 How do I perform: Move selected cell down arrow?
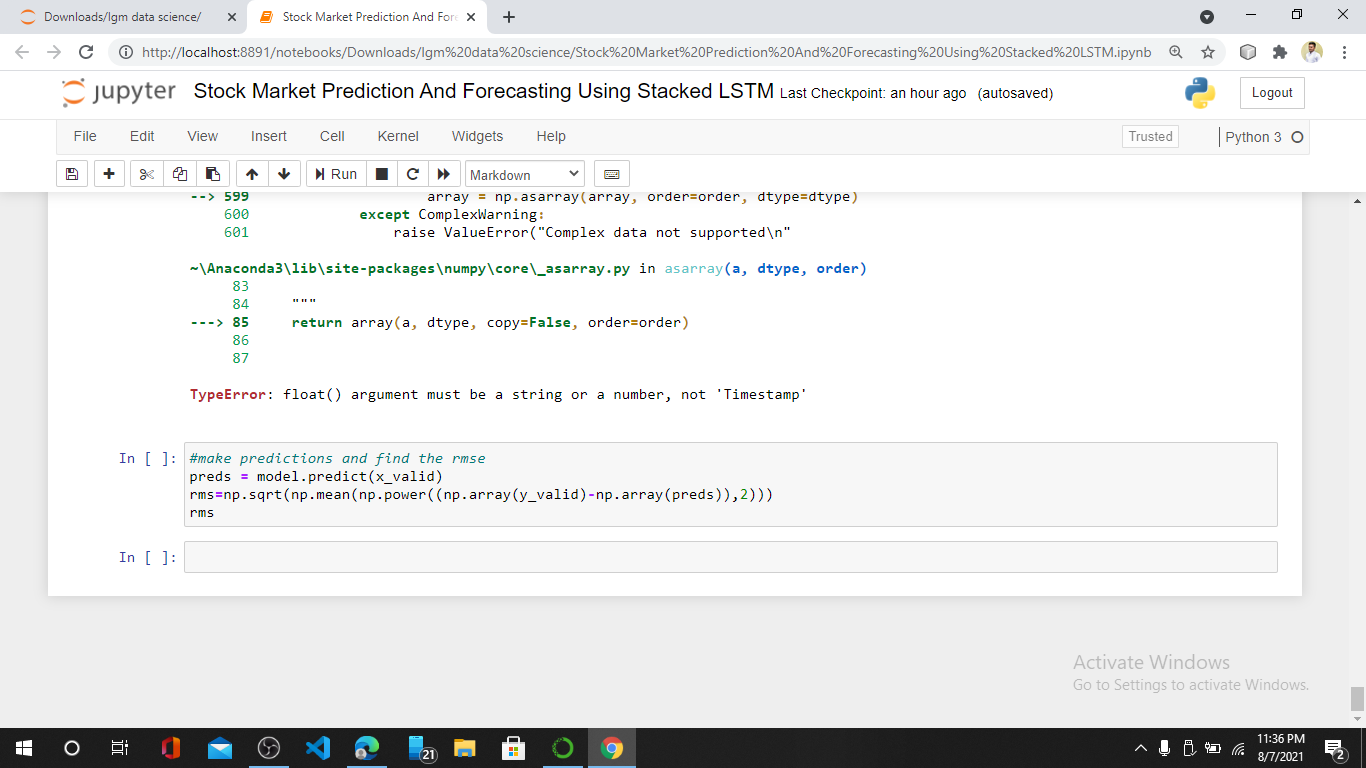point(285,174)
